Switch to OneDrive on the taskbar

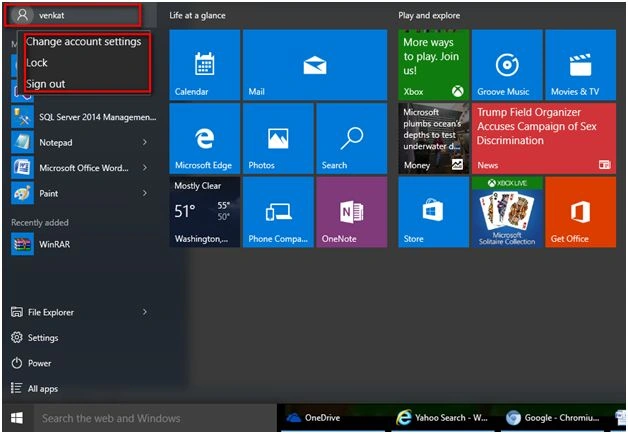click(x=332, y=418)
